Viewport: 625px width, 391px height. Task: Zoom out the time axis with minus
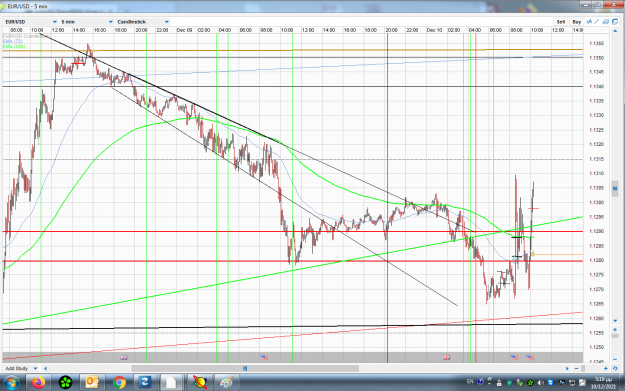click(576, 369)
